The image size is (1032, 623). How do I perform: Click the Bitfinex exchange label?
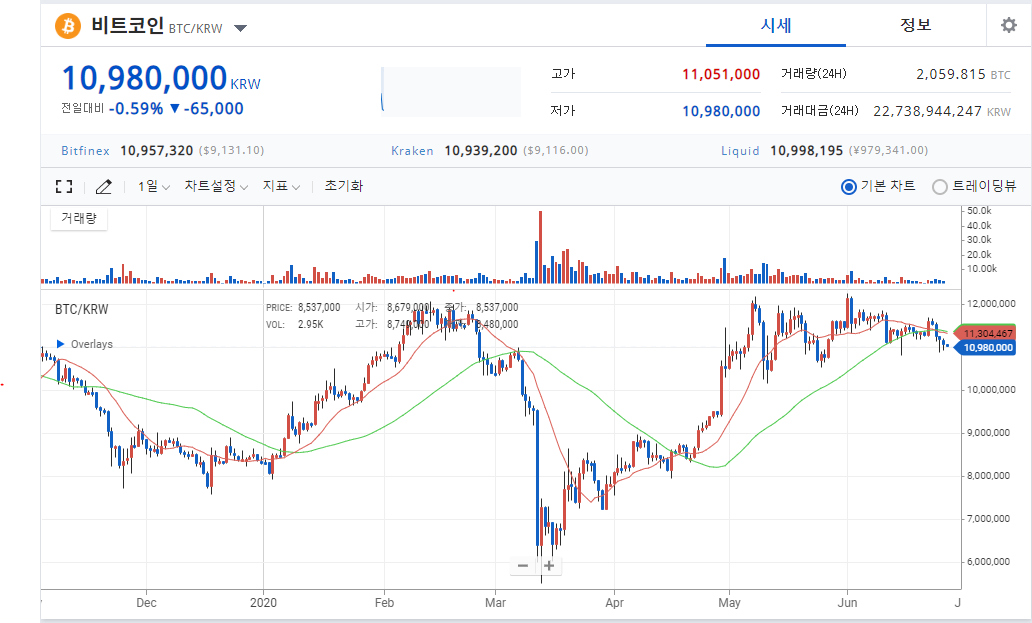86,151
